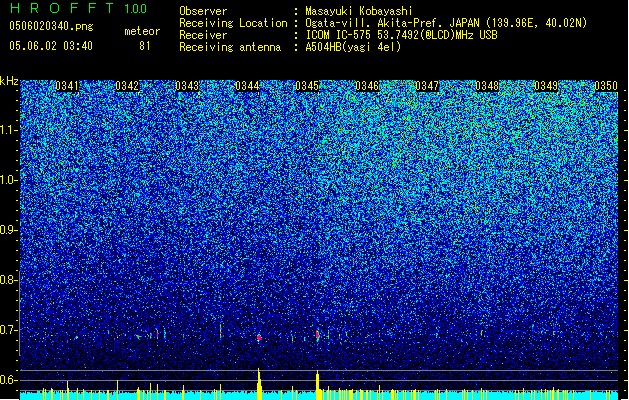Click the 1.0 kHz axis label

[x=7, y=180]
